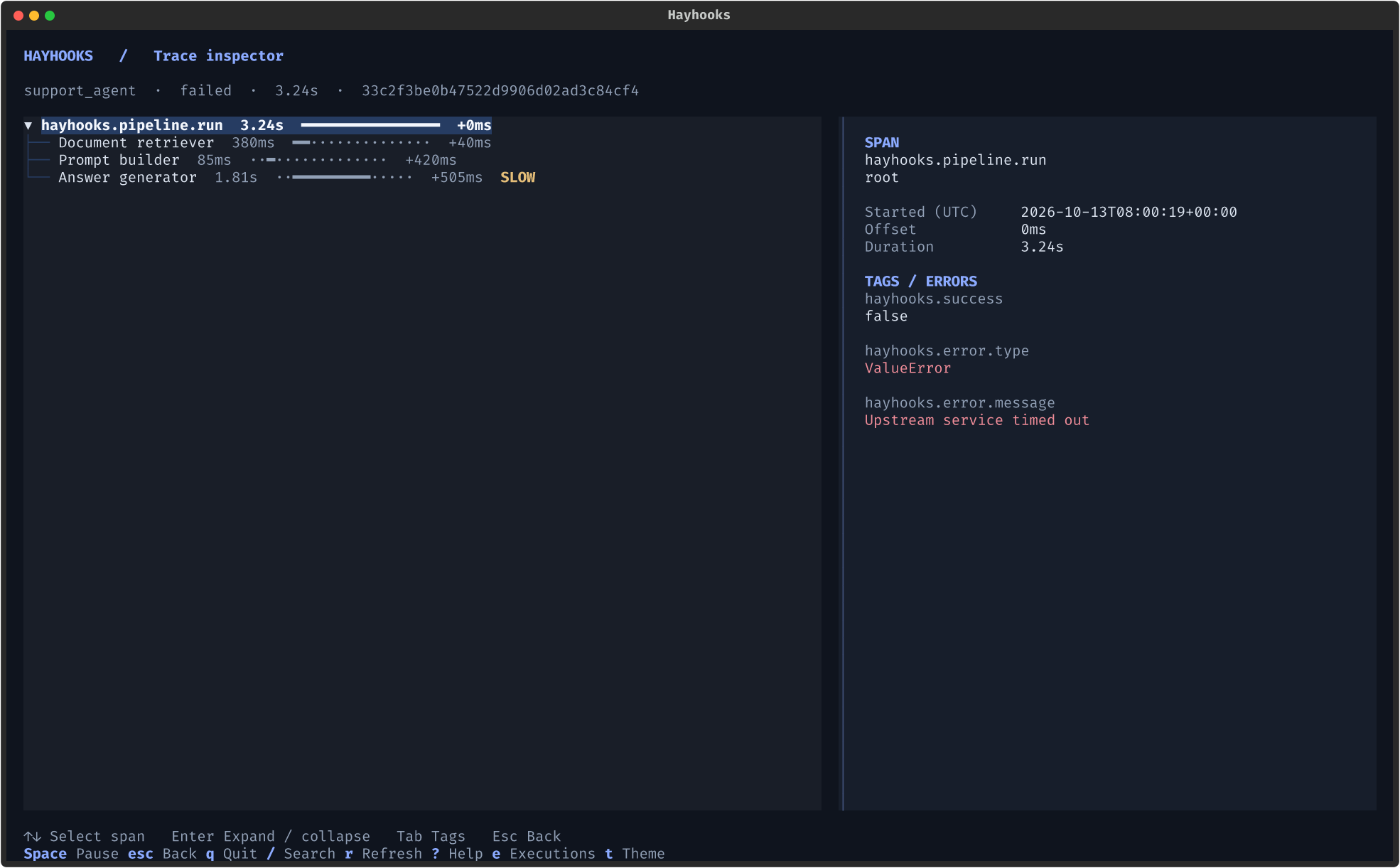Collapse the hayhooks.pipeline.run span triangle
The height and width of the screenshot is (868, 1400).
[x=28, y=126]
